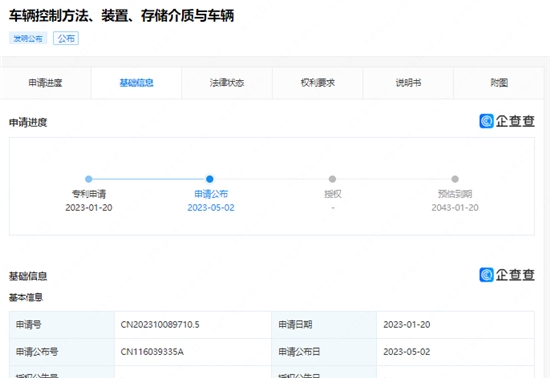Click the 预估到期 timeline label
The image size is (550, 378).
[455, 194]
